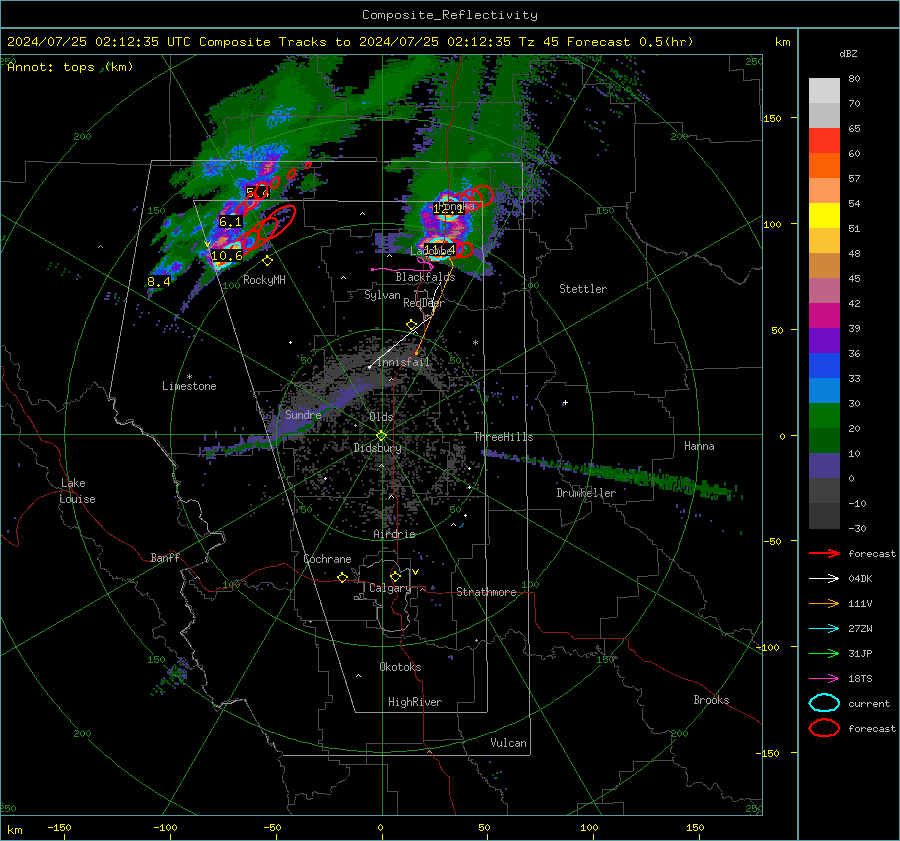Image resolution: width=900 pixels, height=841 pixels.
Task: Click the cyan 27ZW track arrow
Action: coord(824,629)
